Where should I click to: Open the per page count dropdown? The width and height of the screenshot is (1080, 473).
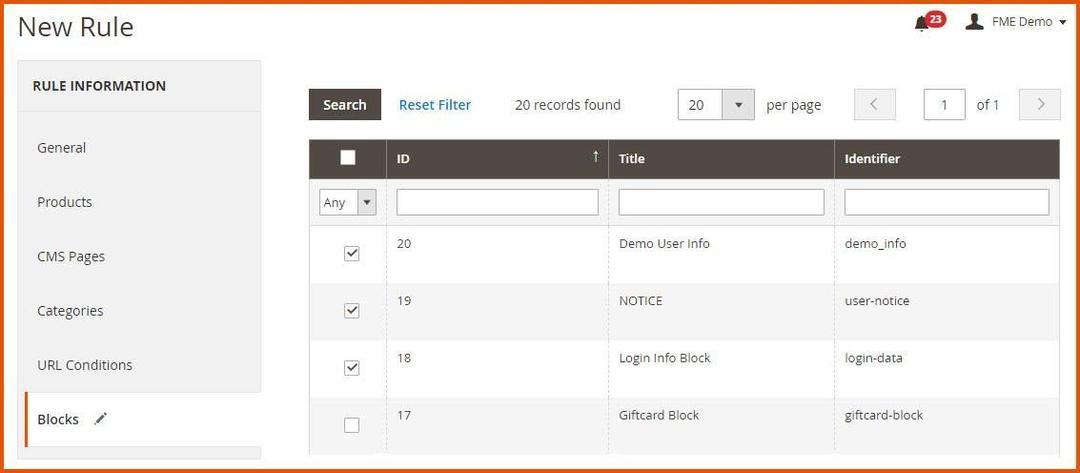738,105
